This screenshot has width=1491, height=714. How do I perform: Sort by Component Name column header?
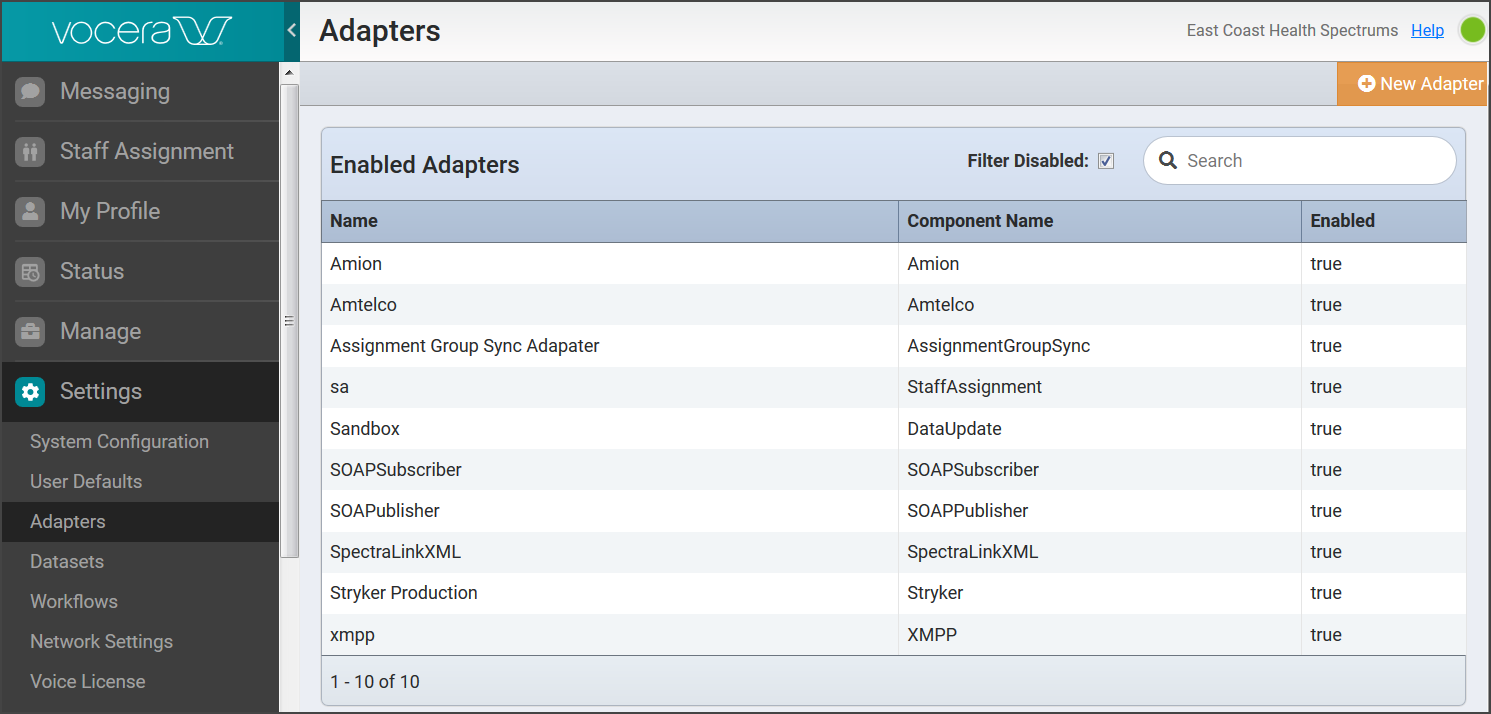[x=979, y=221]
